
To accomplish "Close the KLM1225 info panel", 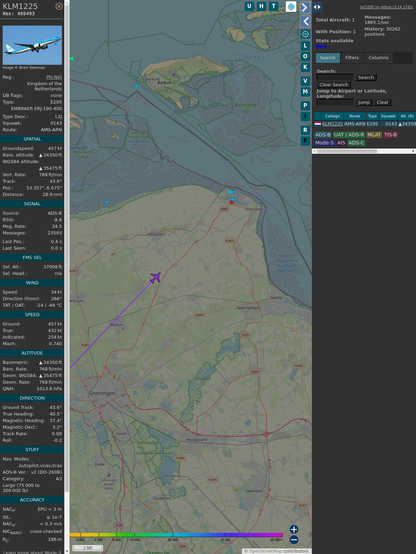I will tap(59, 6).
